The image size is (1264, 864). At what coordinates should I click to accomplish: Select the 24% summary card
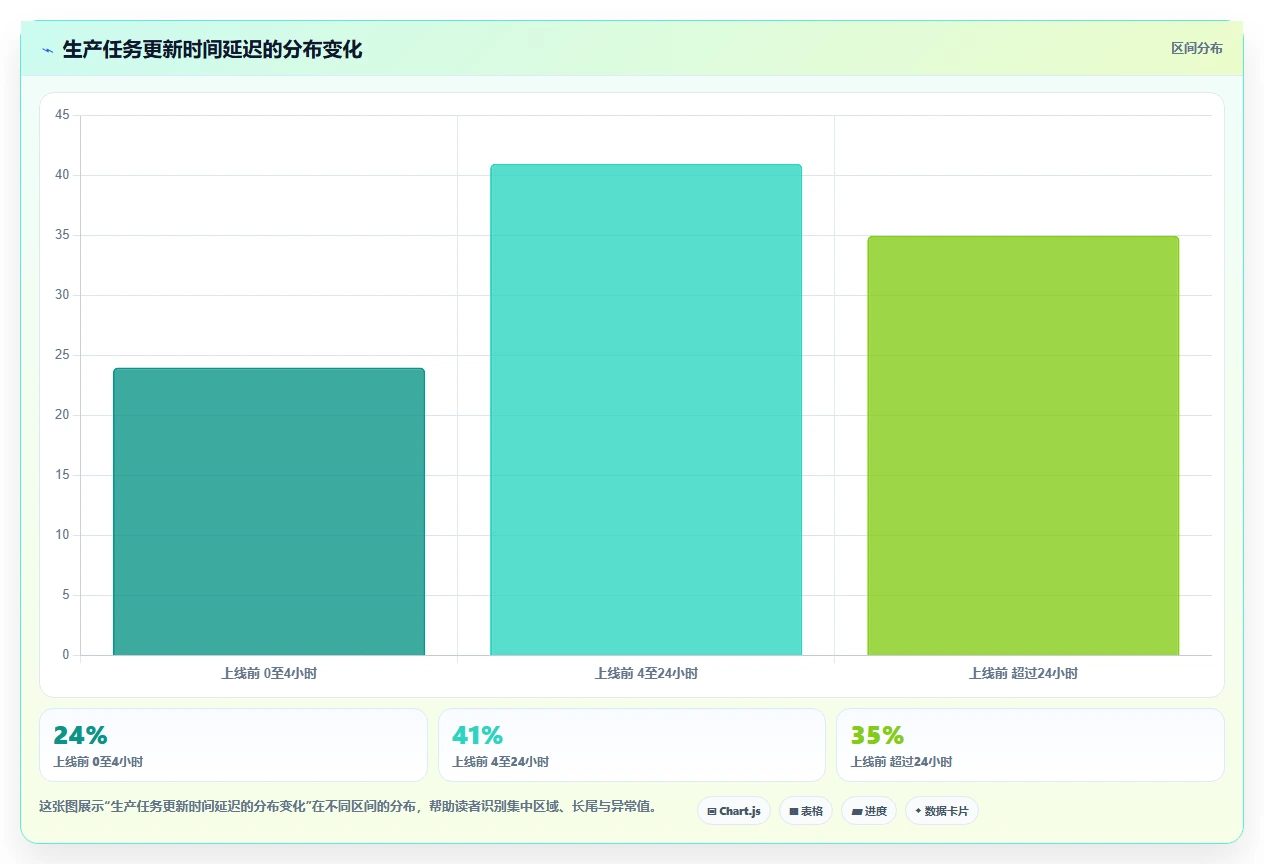[x=233, y=745]
